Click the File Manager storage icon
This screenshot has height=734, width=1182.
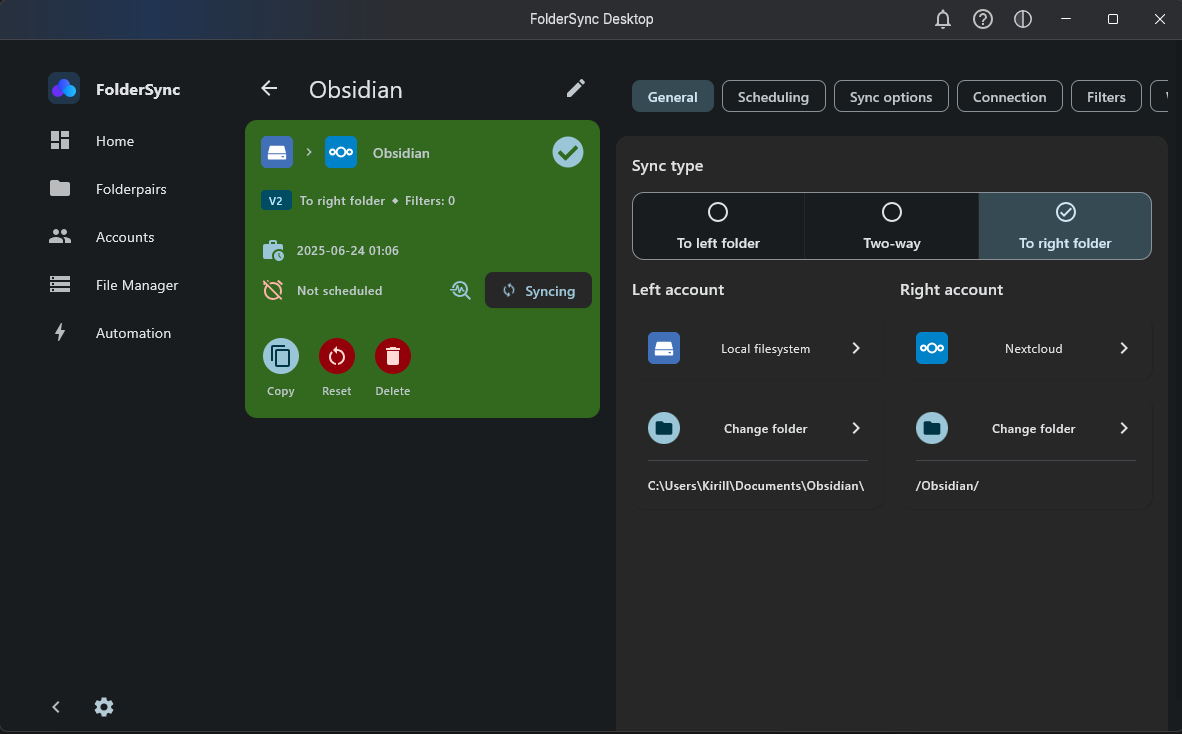coord(60,284)
